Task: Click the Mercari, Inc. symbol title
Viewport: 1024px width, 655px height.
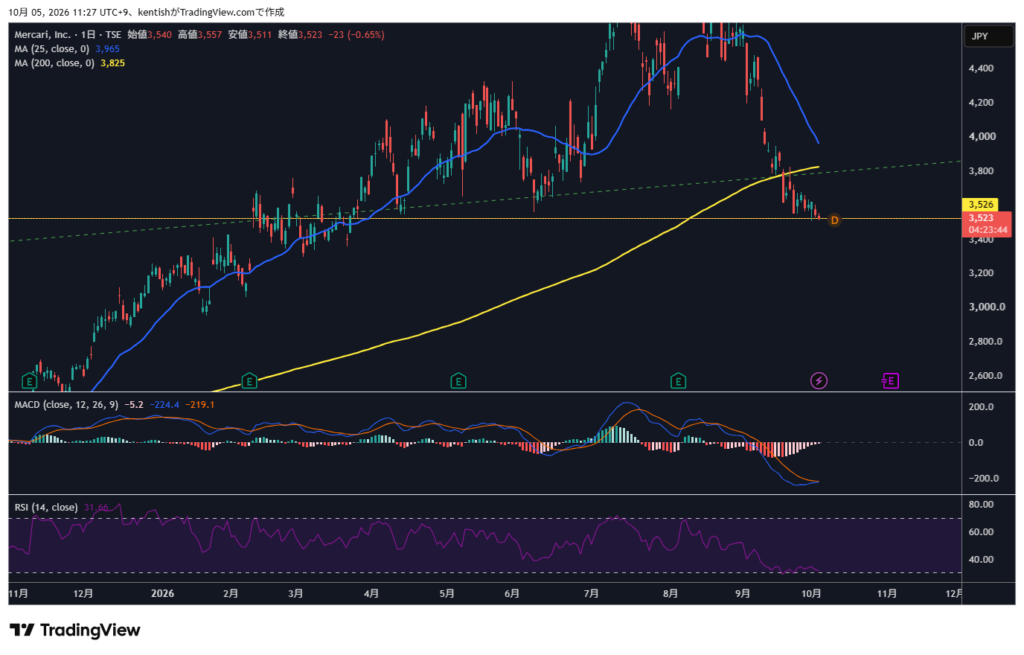Action: point(42,35)
